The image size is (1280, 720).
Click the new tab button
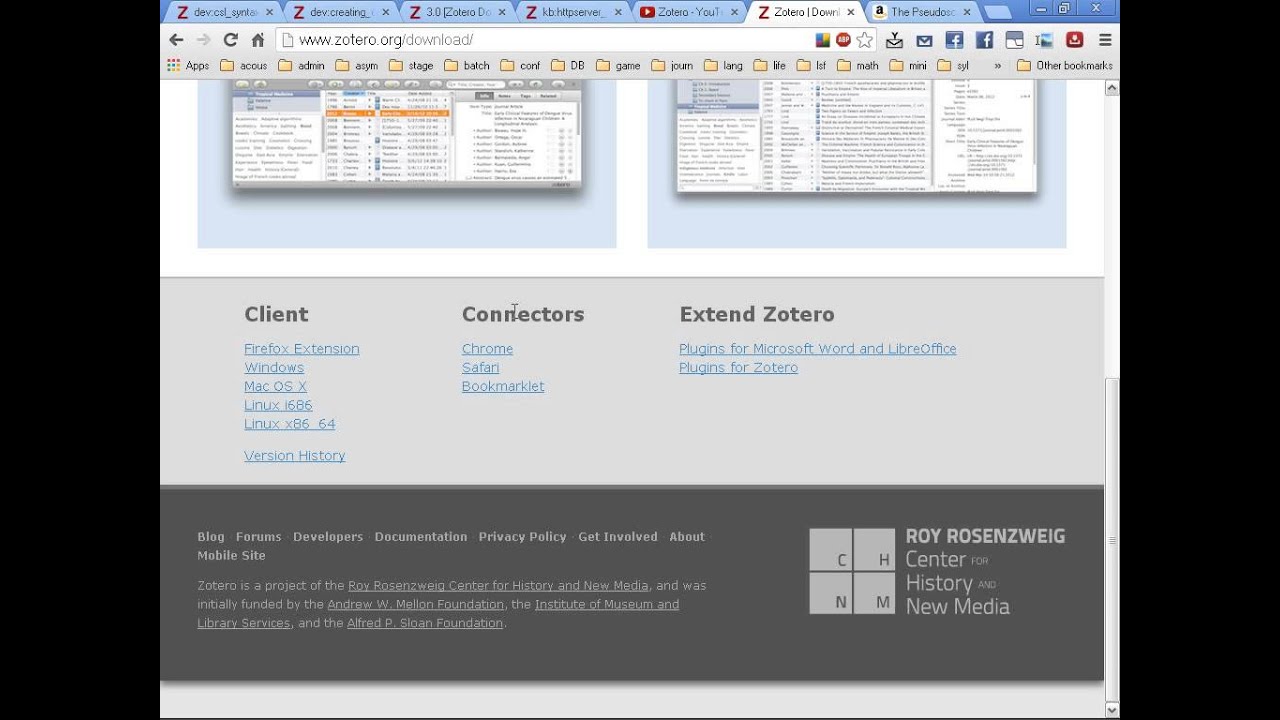click(997, 13)
